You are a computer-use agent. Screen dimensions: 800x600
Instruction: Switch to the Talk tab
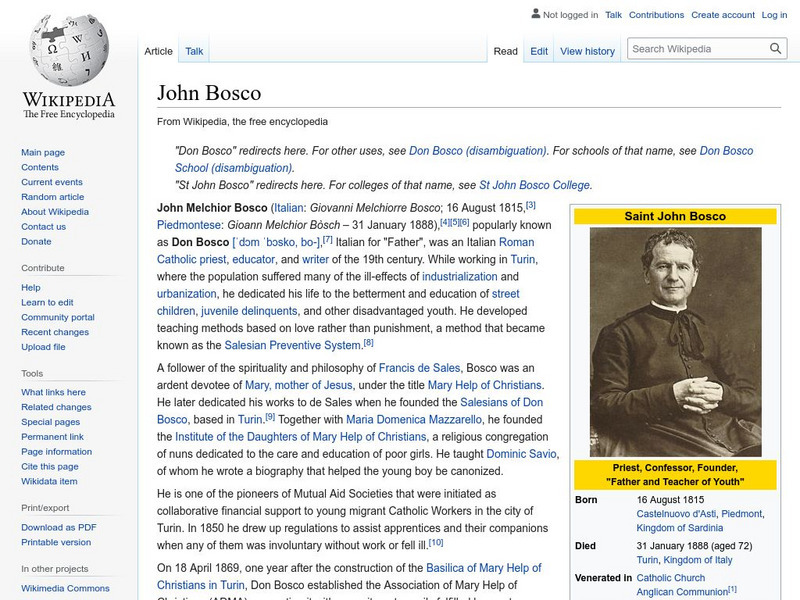(x=194, y=51)
